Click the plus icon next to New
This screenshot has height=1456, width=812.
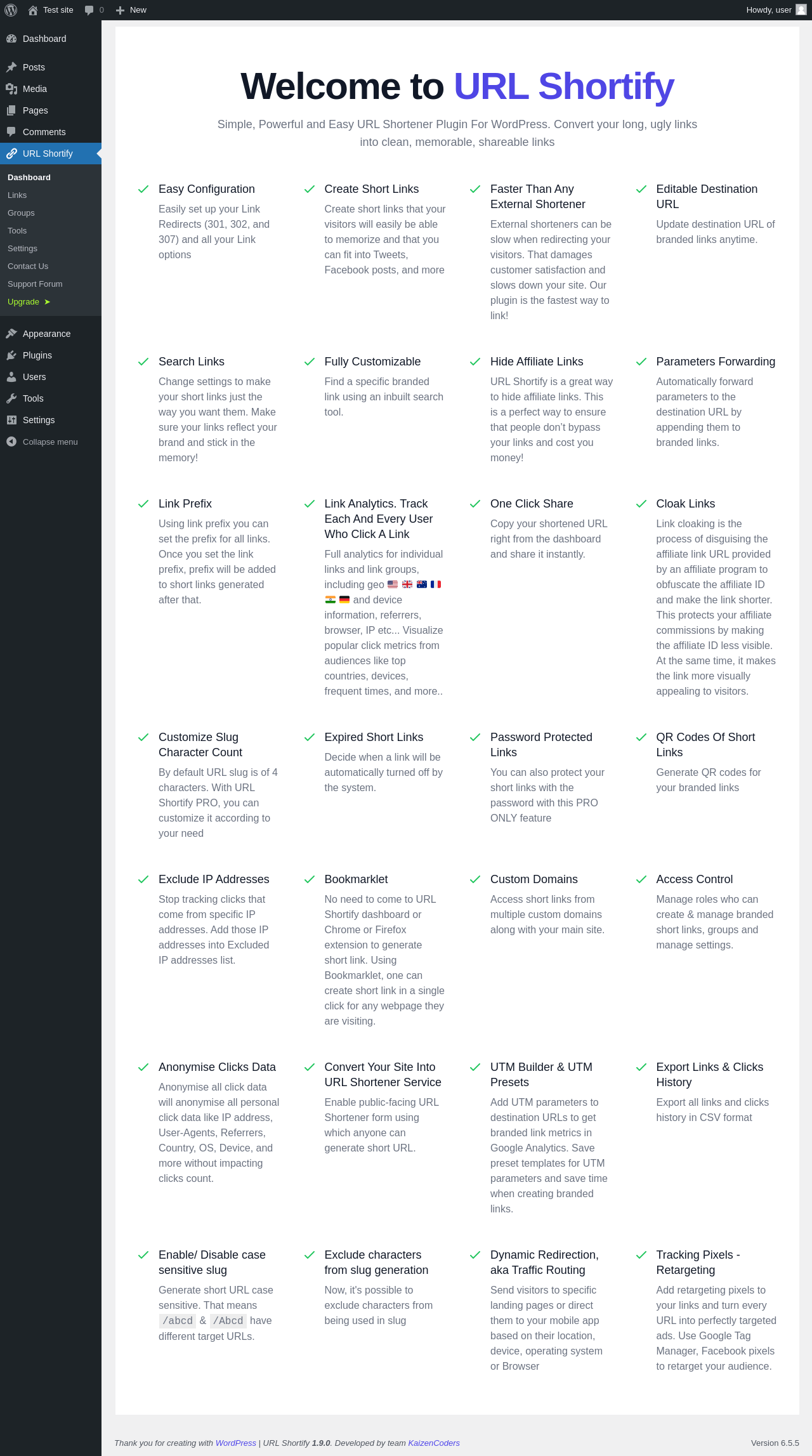120,10
